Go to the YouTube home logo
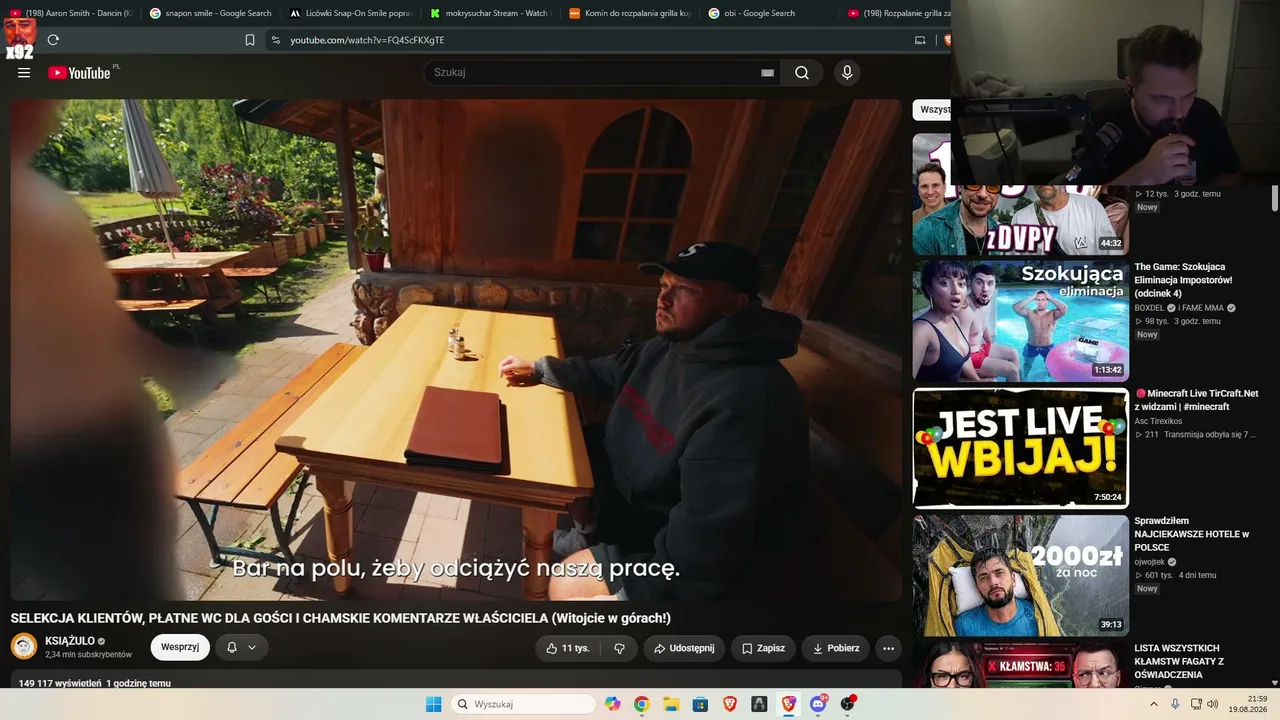Viewport: 1280px width, 720px height. click(79, 72)
